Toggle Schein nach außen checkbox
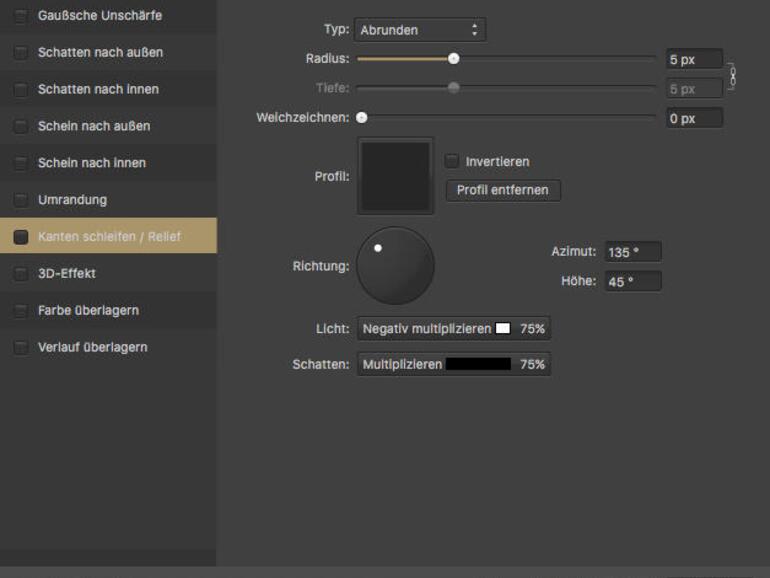 (x=21, y=126)
